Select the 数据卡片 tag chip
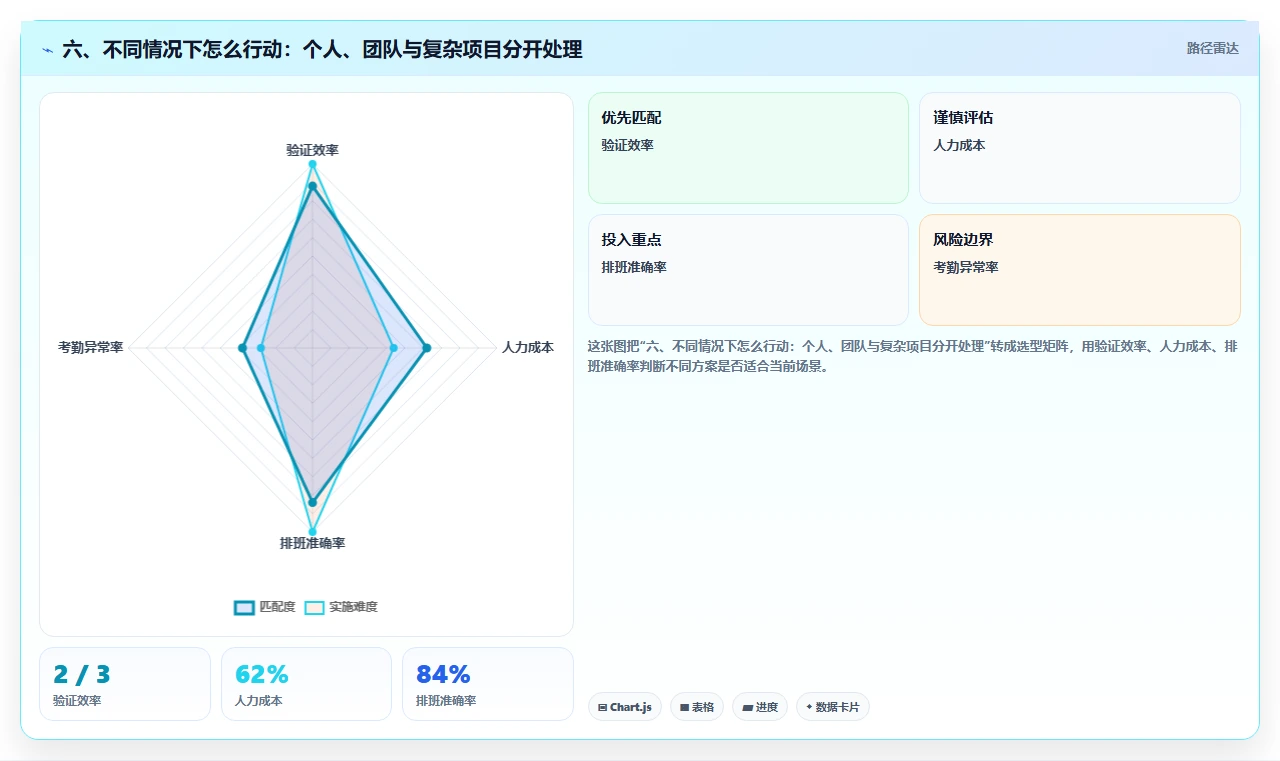1280x761 pixels. click(833, 707)
